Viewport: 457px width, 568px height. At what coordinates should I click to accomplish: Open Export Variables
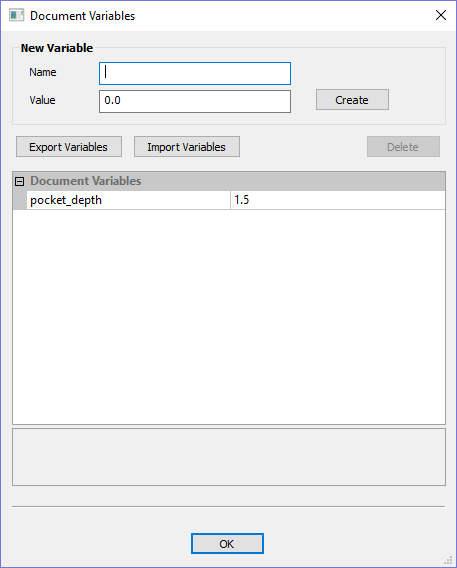[69, 147]
